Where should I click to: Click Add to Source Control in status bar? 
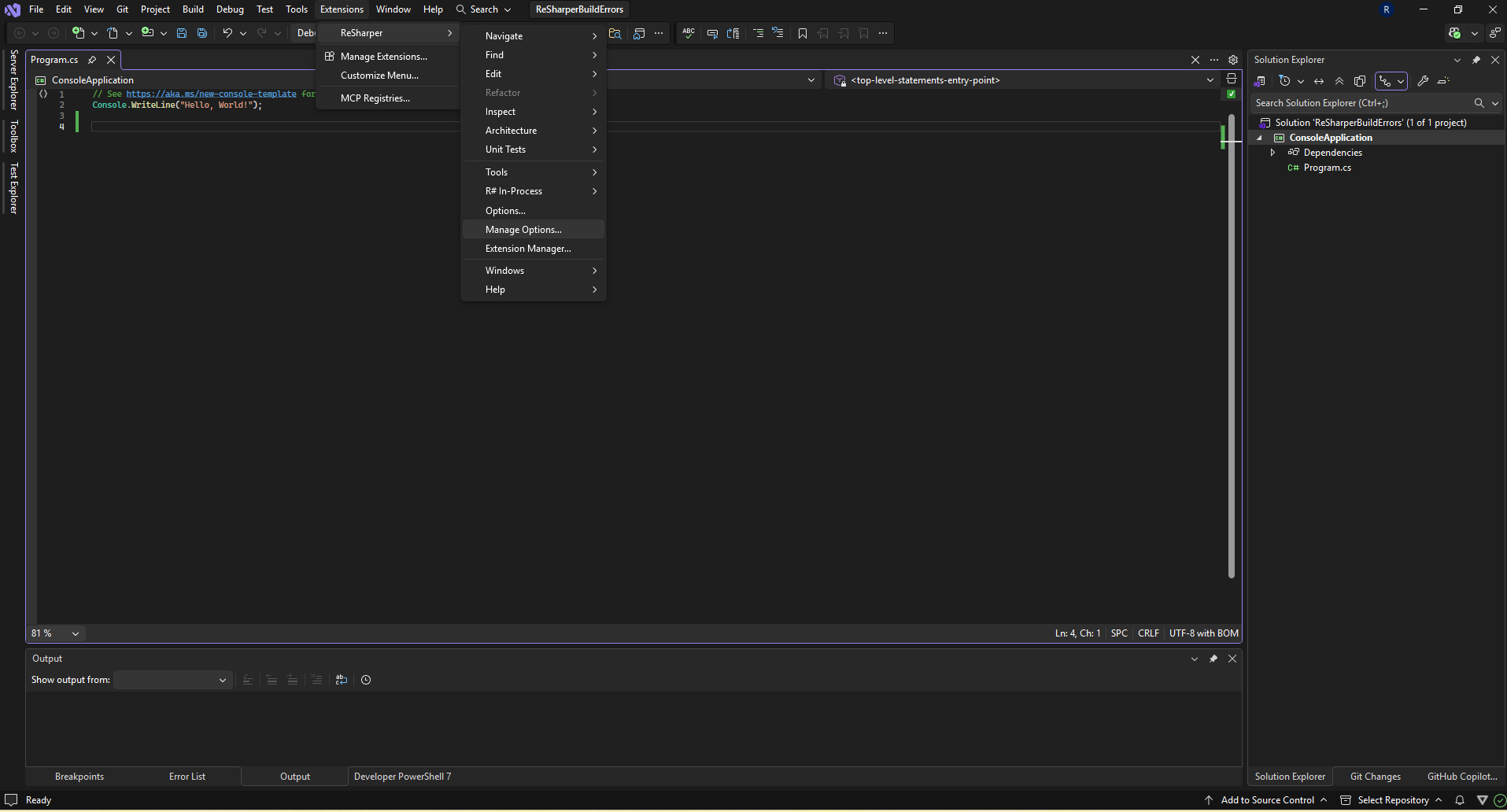1267,800
